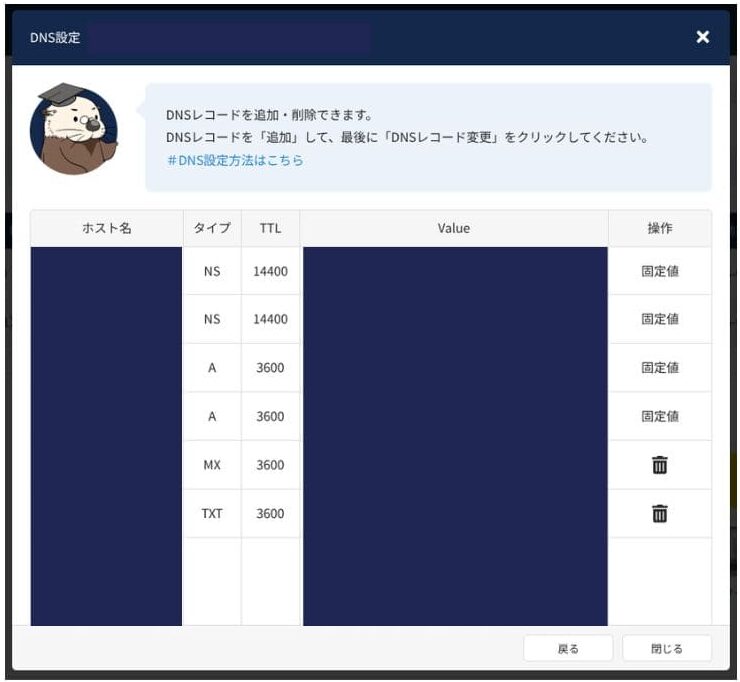Click the redacted Value cell of the MX row
740x682 pixels.
[454, 465]
